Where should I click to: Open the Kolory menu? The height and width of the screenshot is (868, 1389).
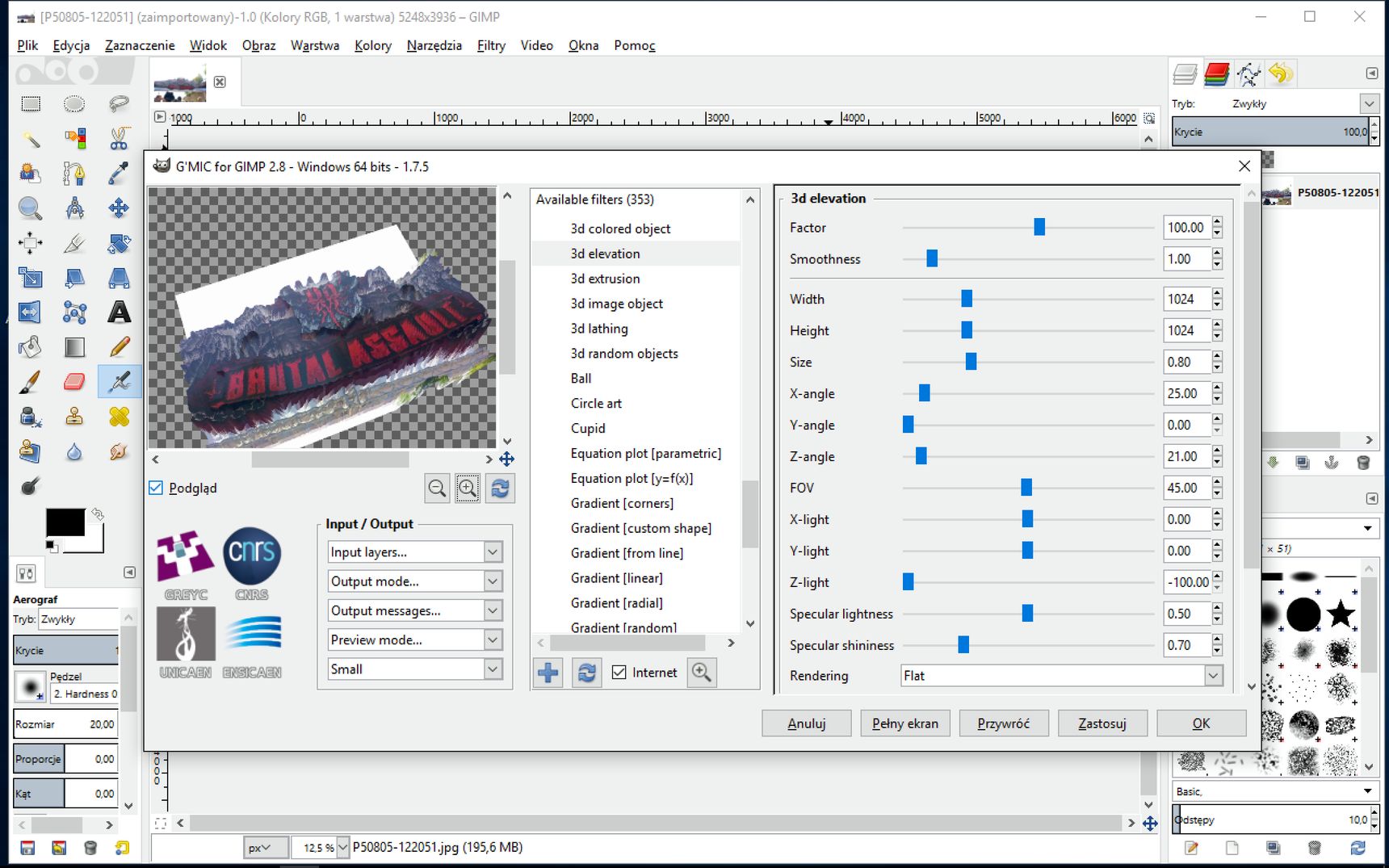click(x=373, y=45)
